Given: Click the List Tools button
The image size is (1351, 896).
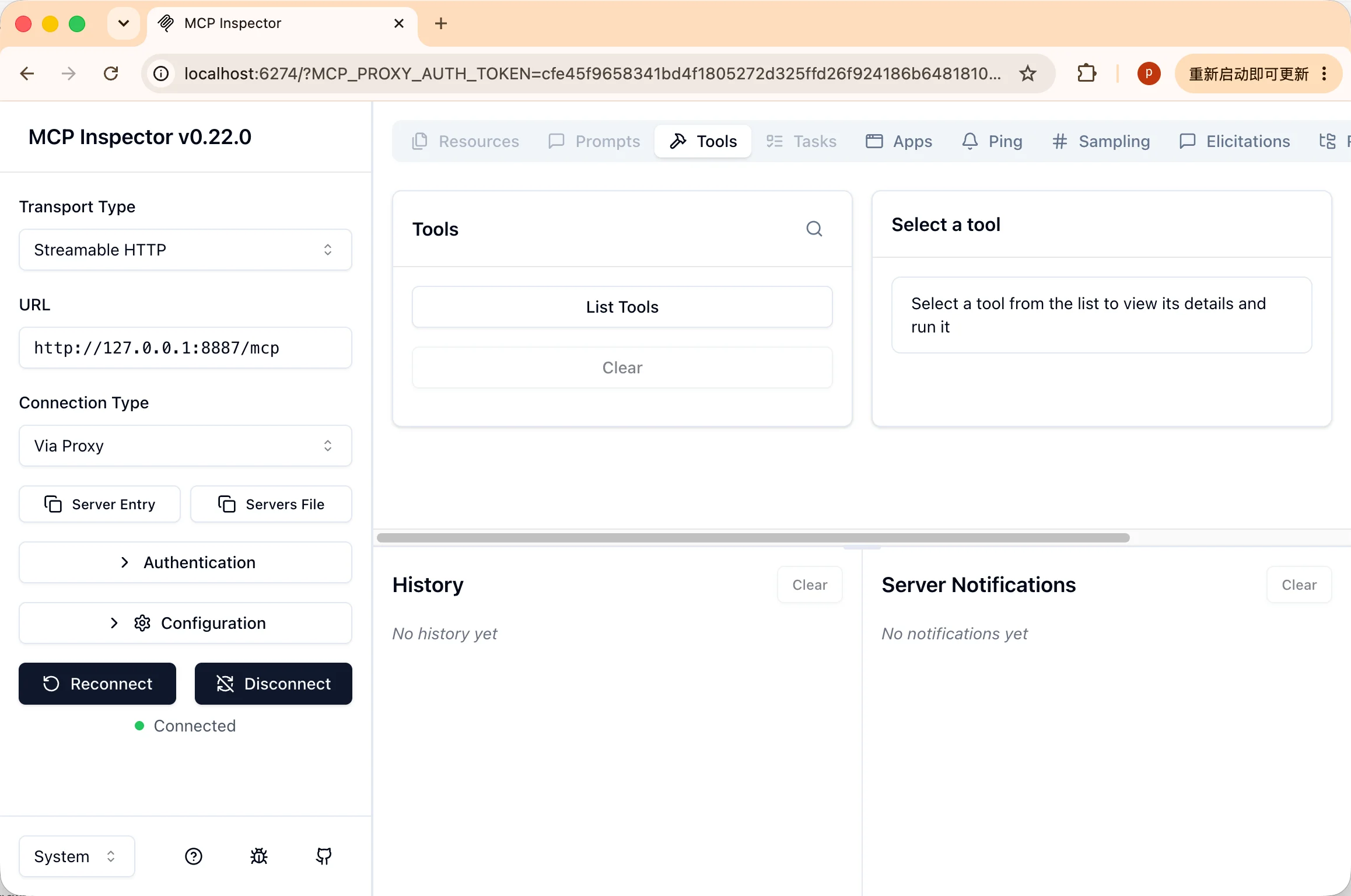Looking at the screenshot, I should pos(622,307).
